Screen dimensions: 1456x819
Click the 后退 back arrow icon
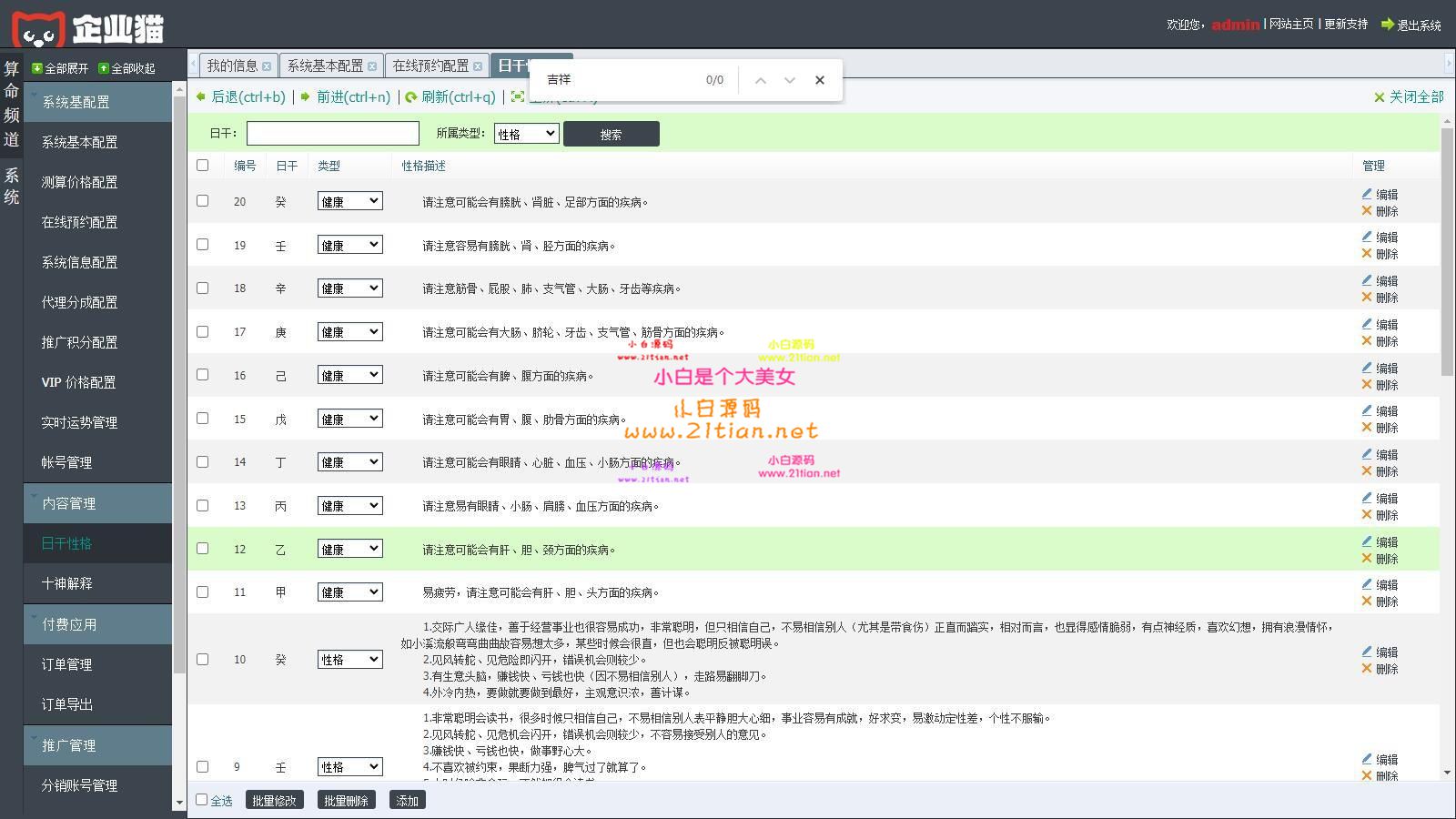point(201,96)
